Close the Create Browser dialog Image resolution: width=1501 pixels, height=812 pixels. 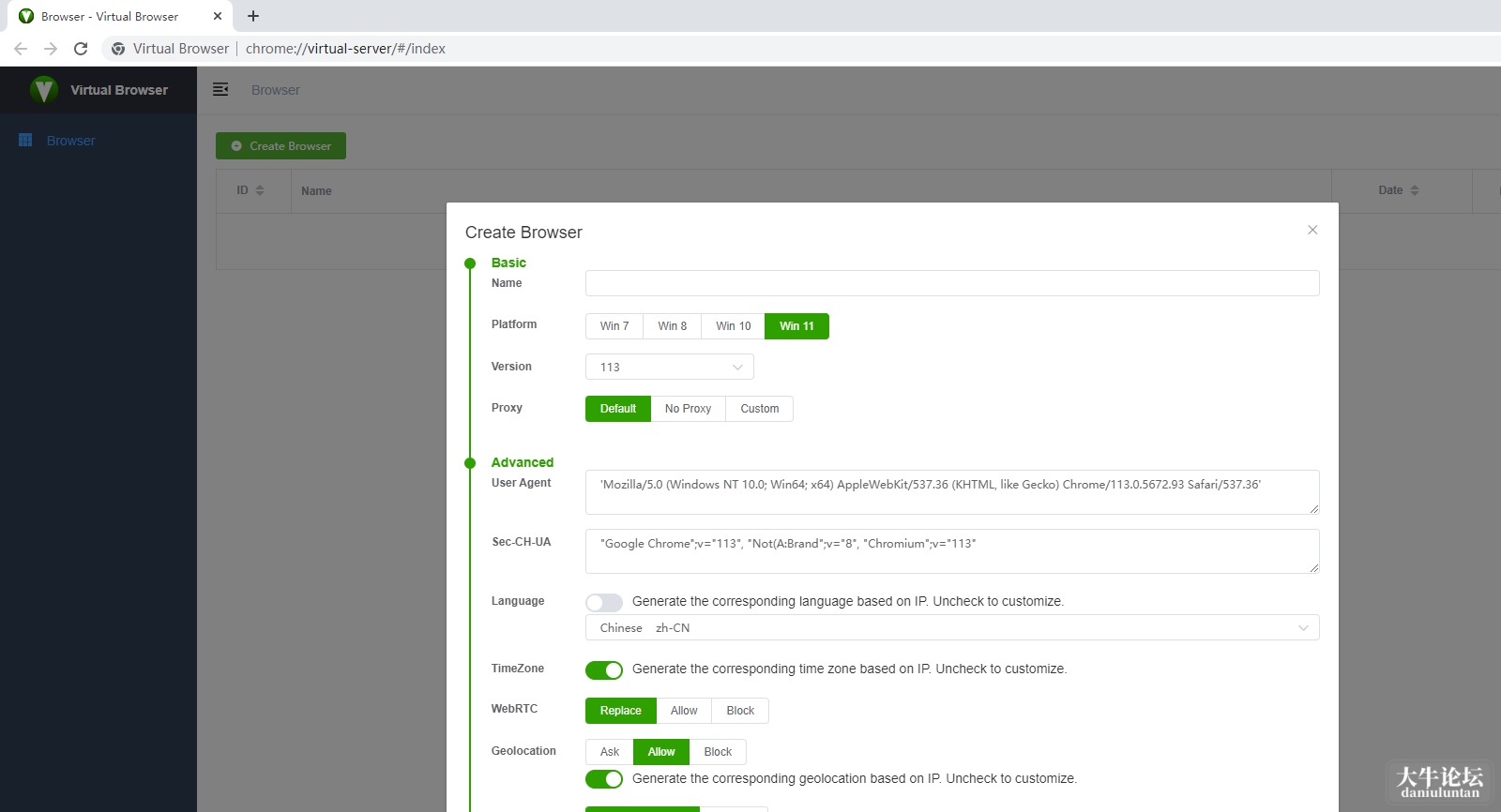(x=1312, y=230)
